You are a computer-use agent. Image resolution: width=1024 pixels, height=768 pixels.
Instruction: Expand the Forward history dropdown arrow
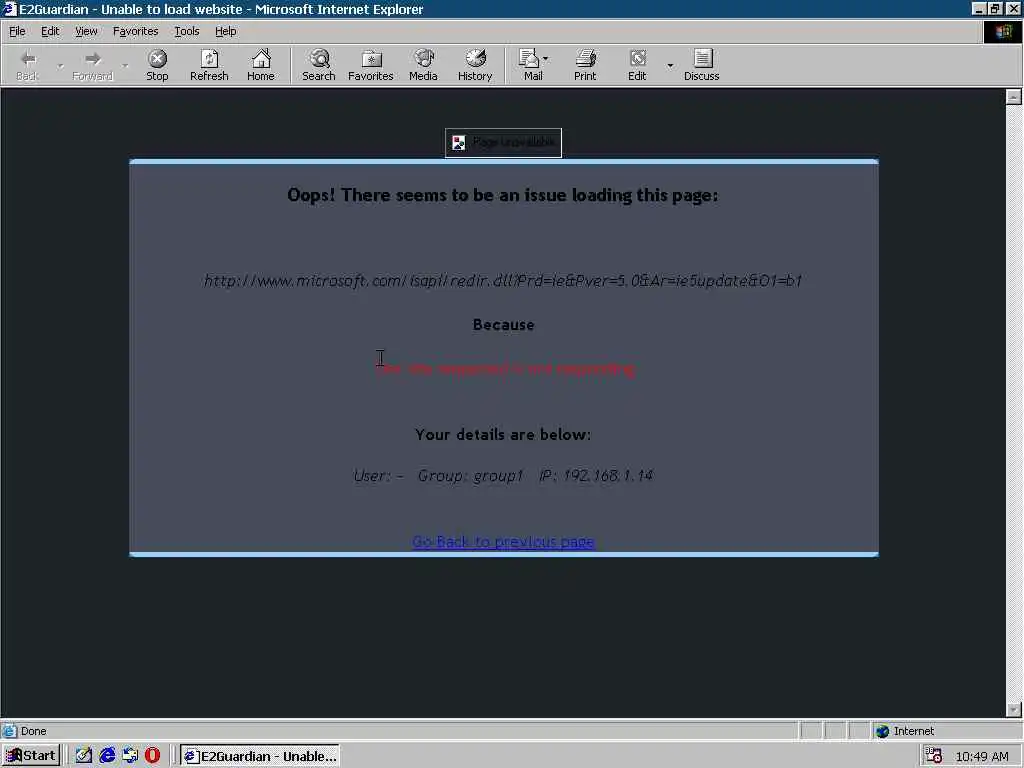(125, 66)
